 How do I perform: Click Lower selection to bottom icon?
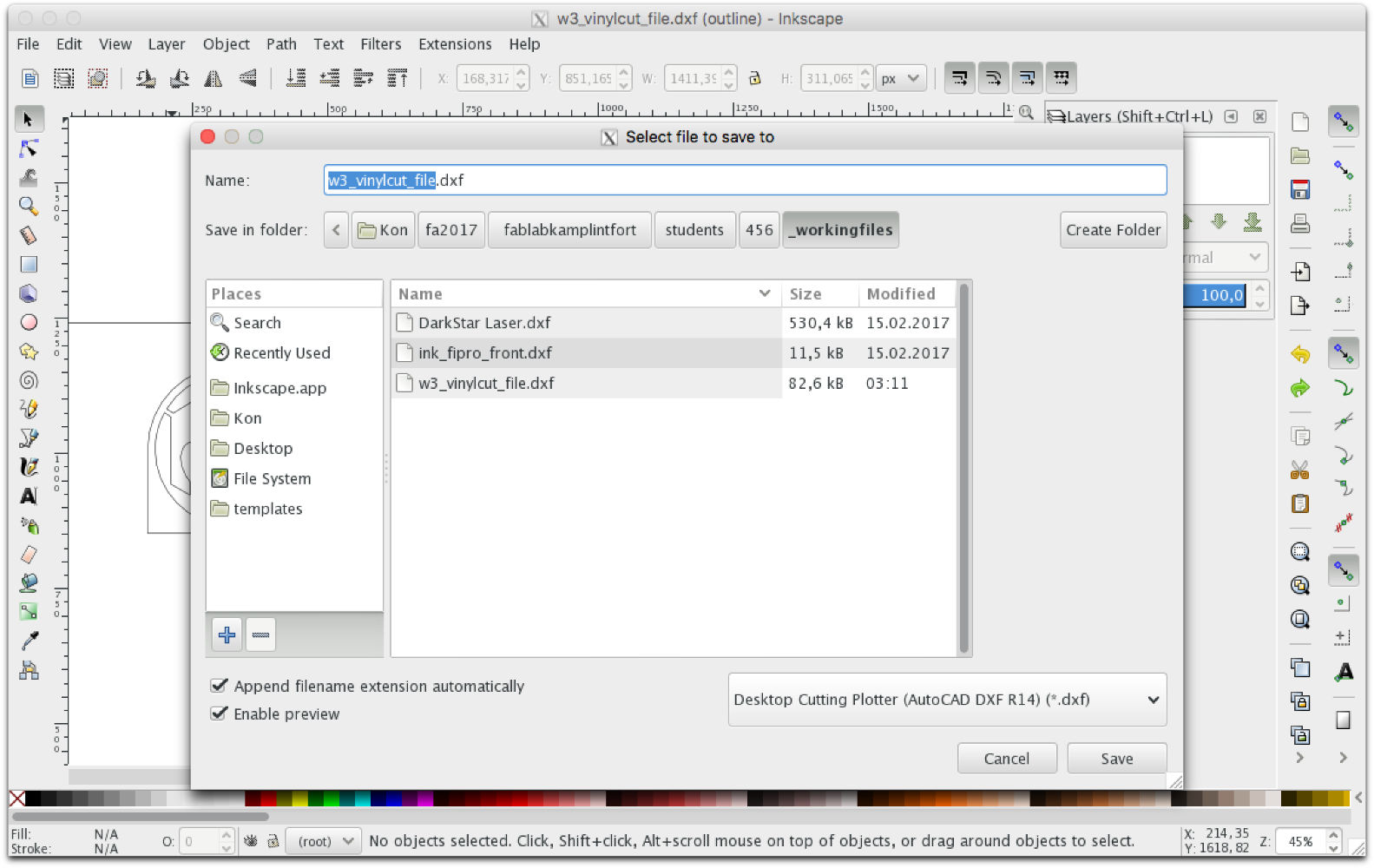pyautogui.click(x=296, y=79)
